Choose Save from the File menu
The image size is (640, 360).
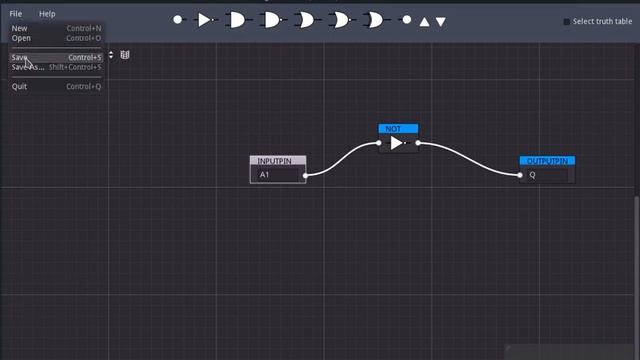(56, 58)
